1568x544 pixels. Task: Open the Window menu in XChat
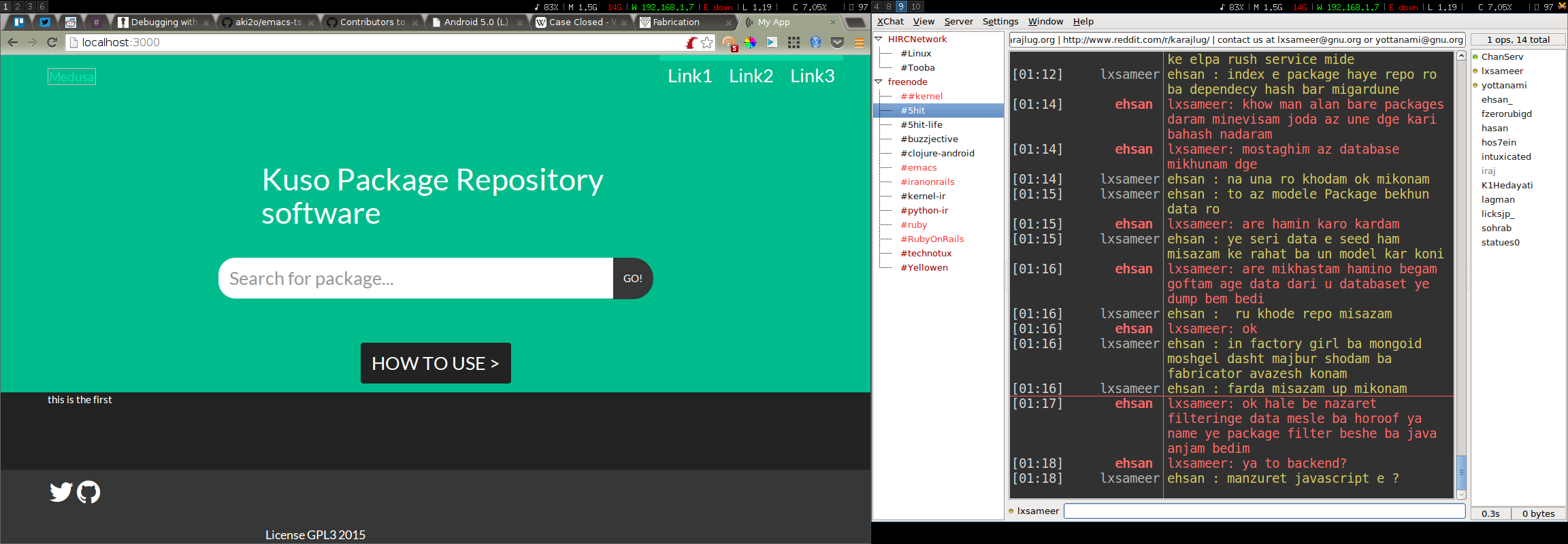click(x=1045, y=22)
